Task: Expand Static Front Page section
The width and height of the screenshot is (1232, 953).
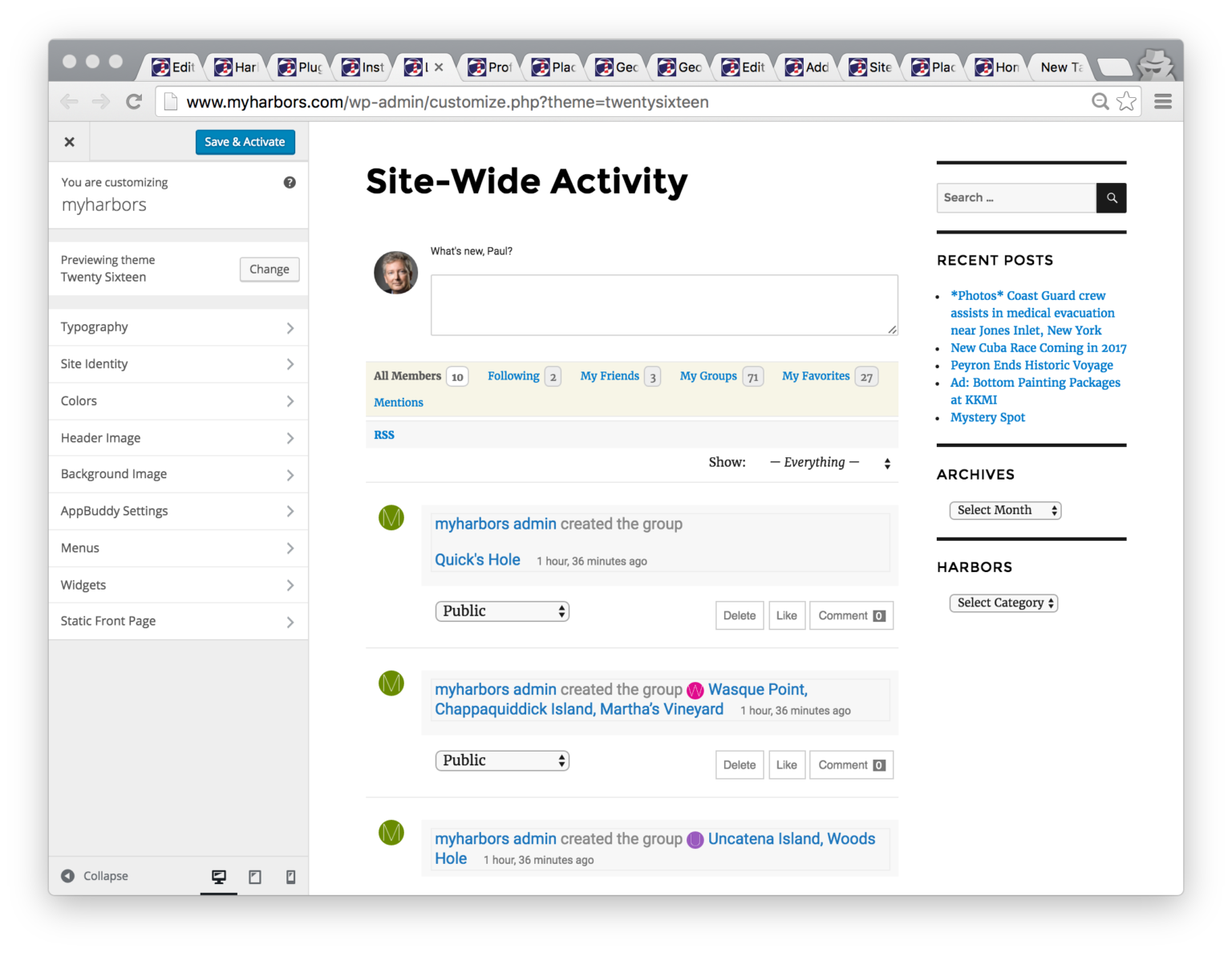Action: [178, 621]
